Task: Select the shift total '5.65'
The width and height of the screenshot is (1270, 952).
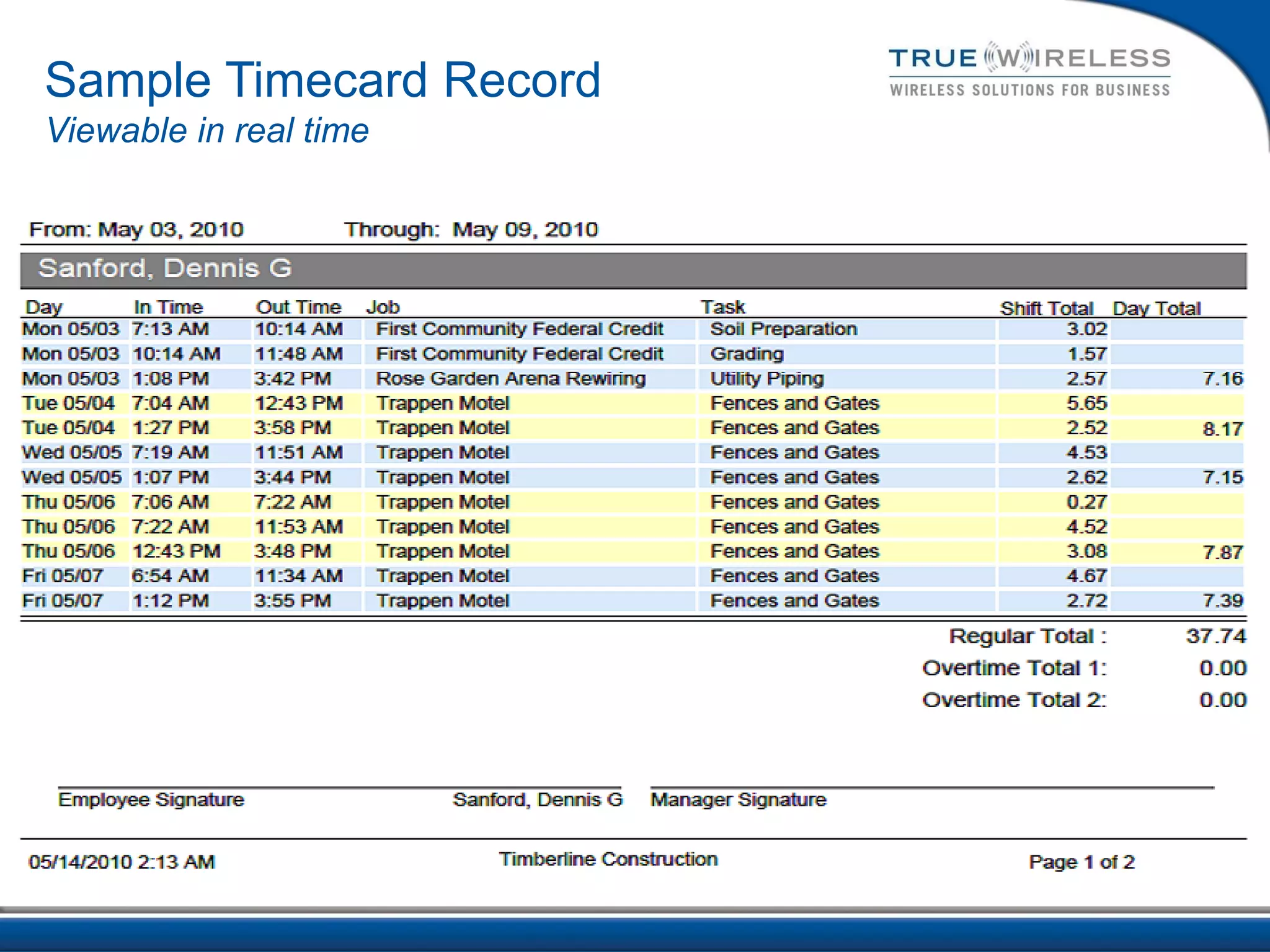Action: (1086, 403)
